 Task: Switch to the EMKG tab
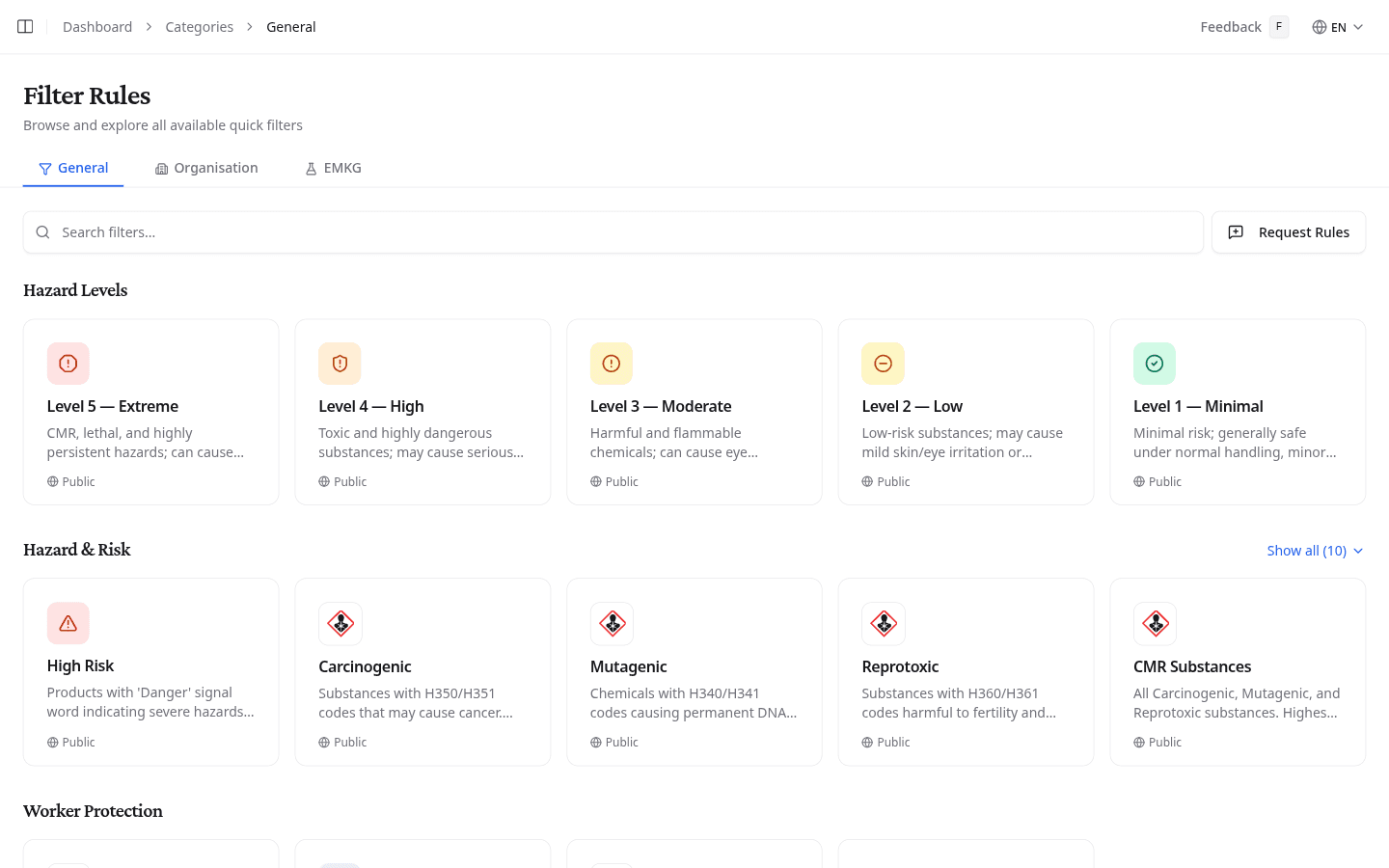coord(333,168)
